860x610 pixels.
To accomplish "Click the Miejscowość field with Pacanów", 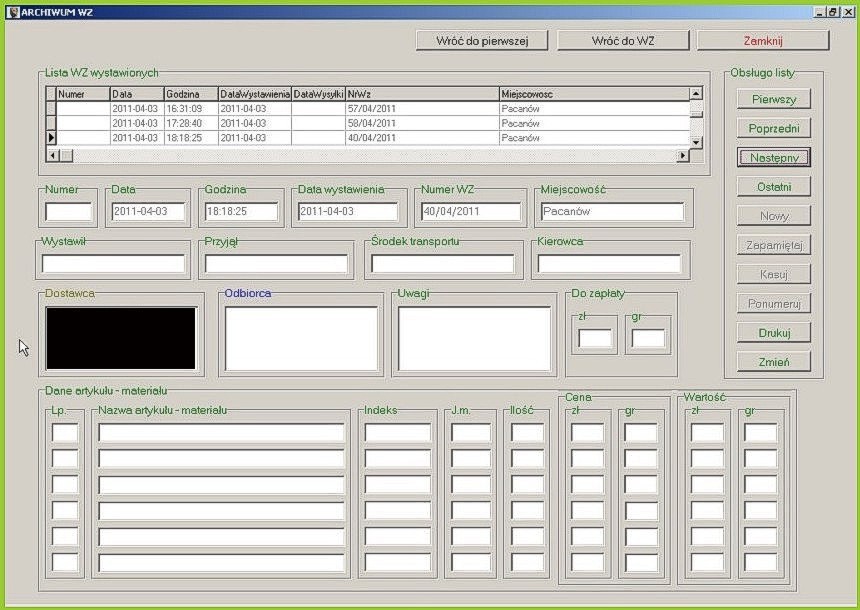I will click(612, 212).
